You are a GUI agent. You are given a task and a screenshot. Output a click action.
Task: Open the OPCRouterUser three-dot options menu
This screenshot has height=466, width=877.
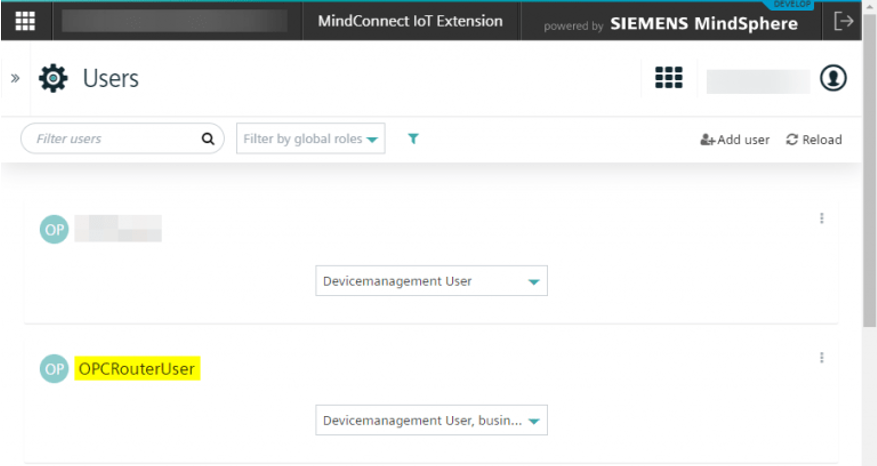822,357
